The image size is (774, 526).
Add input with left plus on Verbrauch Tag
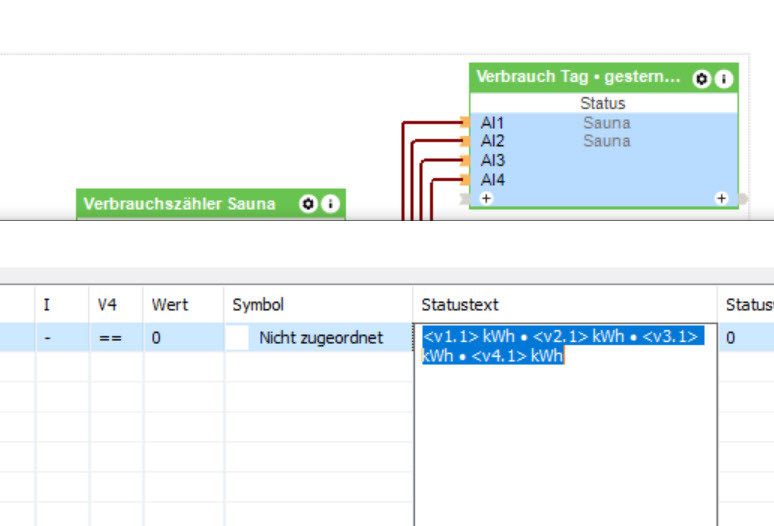click(486, 198)
